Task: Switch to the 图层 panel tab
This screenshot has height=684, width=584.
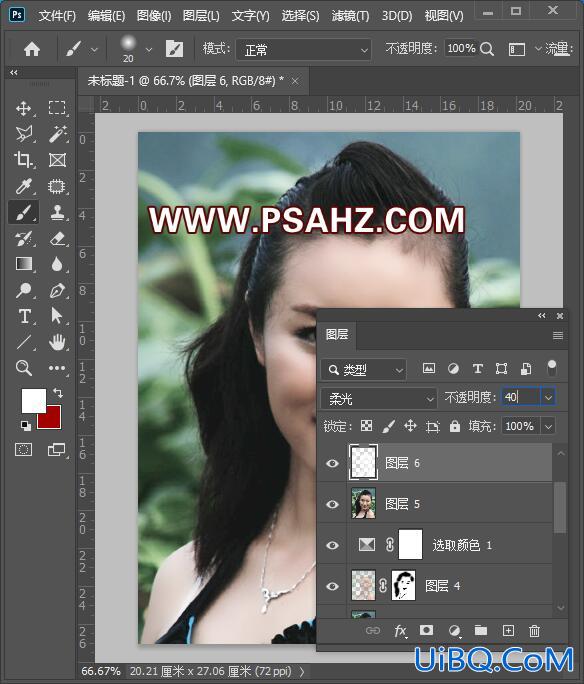Action: pos(337,335)
